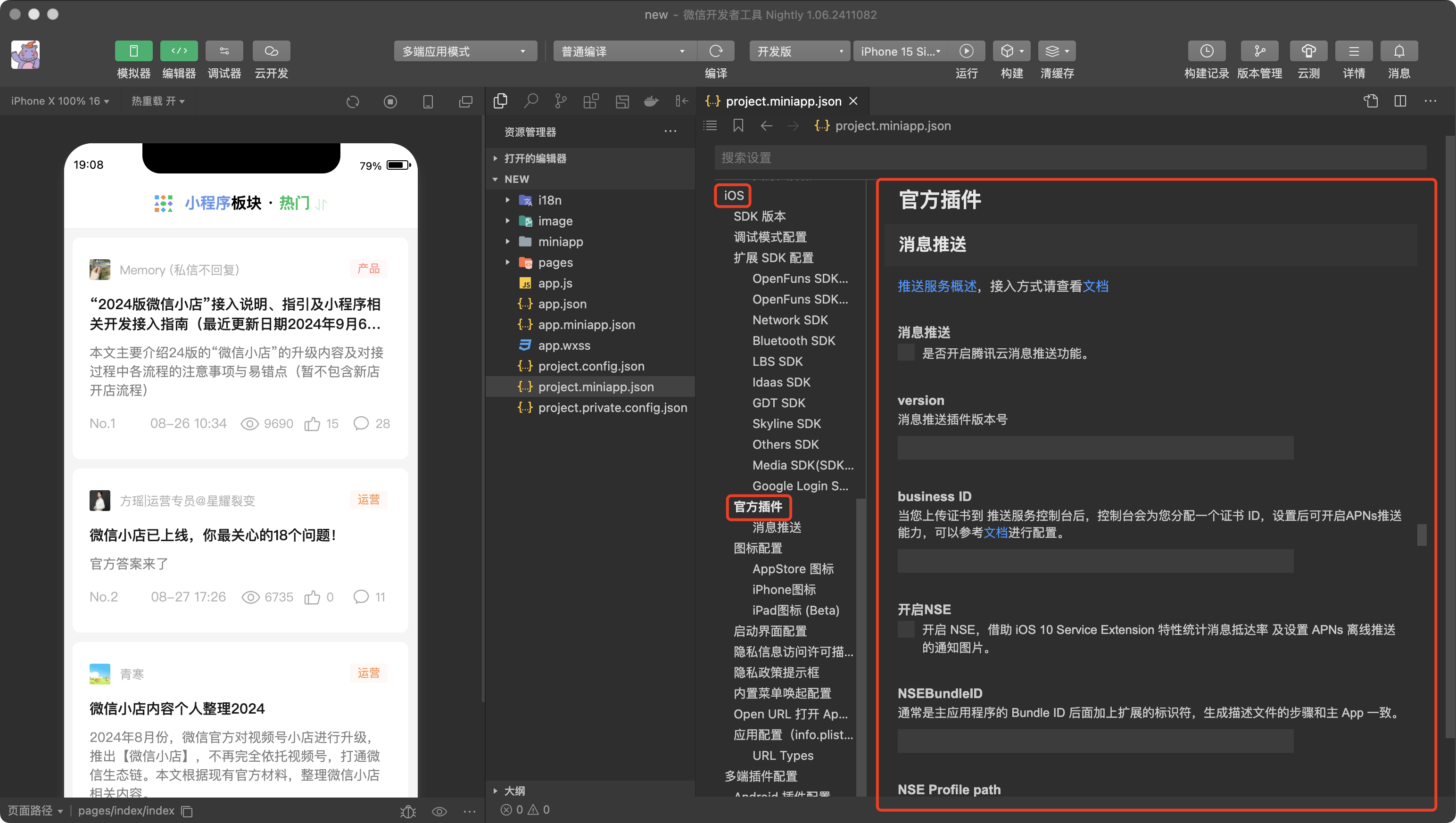
Task: Open the 页面路径 dropdown in status bar
Action: tap(35, 811)
